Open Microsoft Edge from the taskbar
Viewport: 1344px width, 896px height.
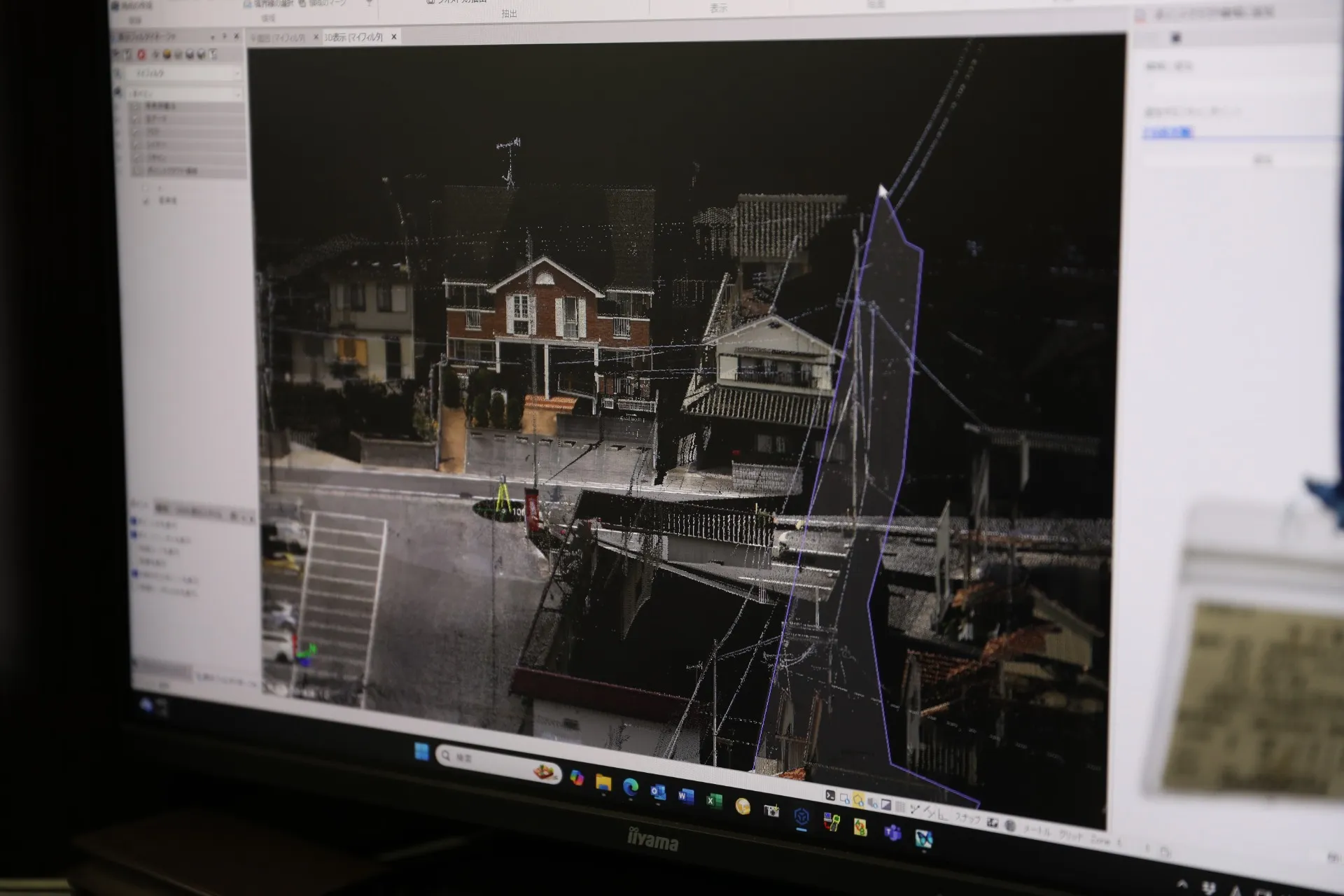(631, 787)
